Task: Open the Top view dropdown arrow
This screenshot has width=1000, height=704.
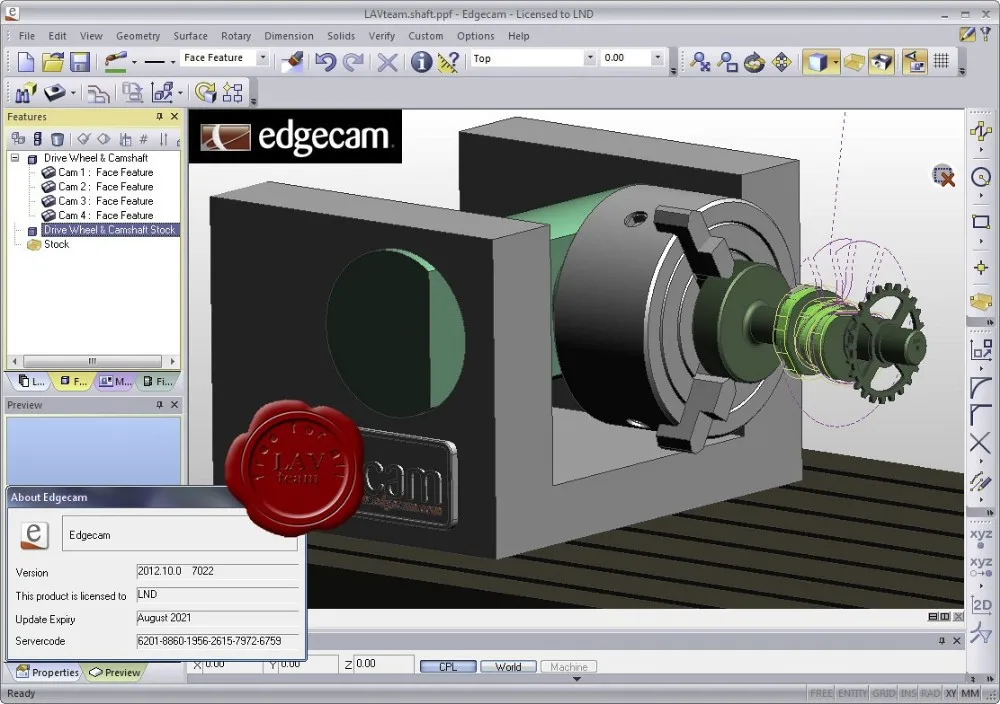Action: tap(590, 58)
